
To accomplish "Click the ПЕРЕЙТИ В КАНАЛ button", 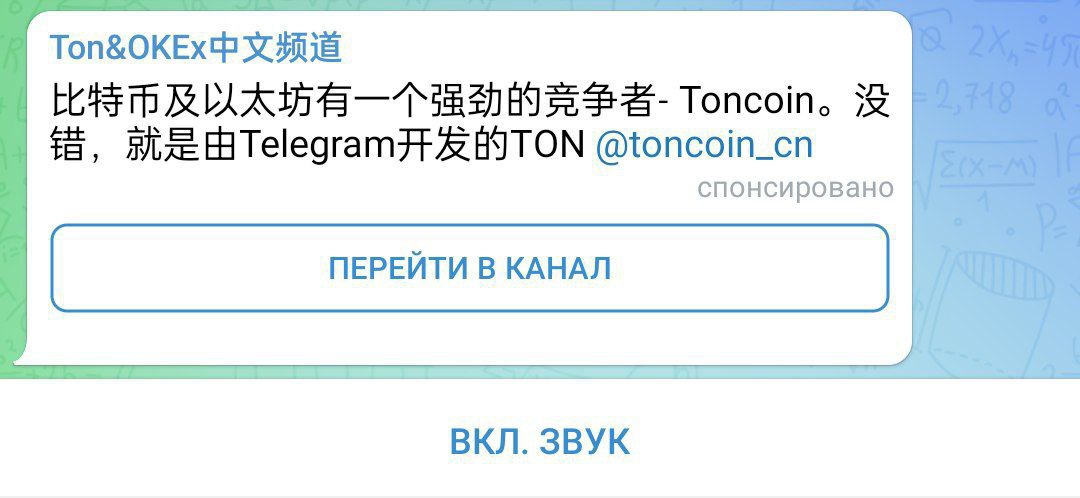I will click(470, 268).
